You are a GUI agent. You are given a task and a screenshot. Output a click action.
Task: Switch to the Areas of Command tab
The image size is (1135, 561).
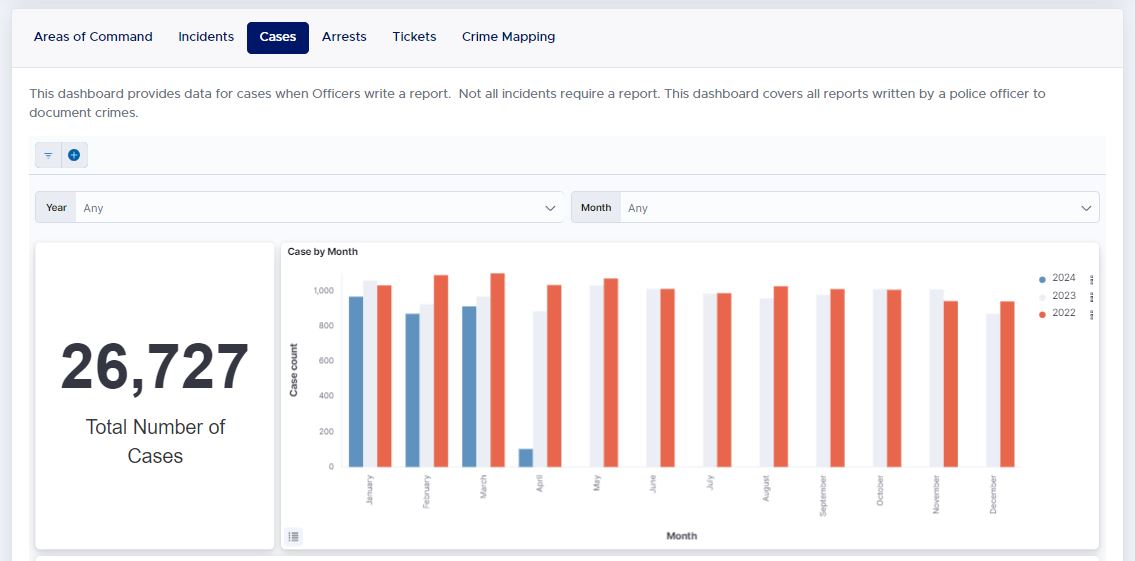point(93,37)
